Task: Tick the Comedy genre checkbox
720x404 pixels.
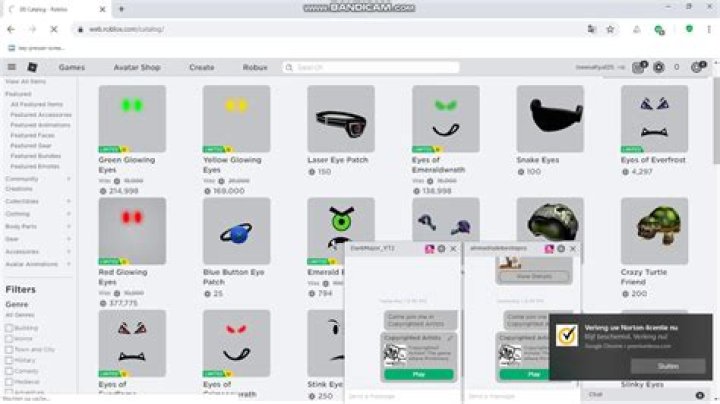Action: (x=9, y=370)
